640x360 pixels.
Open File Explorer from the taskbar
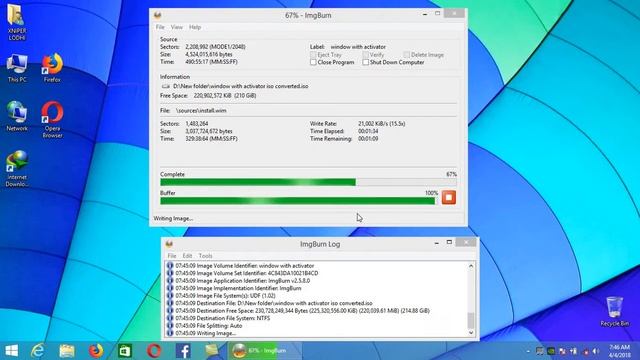tap(67, 351)
